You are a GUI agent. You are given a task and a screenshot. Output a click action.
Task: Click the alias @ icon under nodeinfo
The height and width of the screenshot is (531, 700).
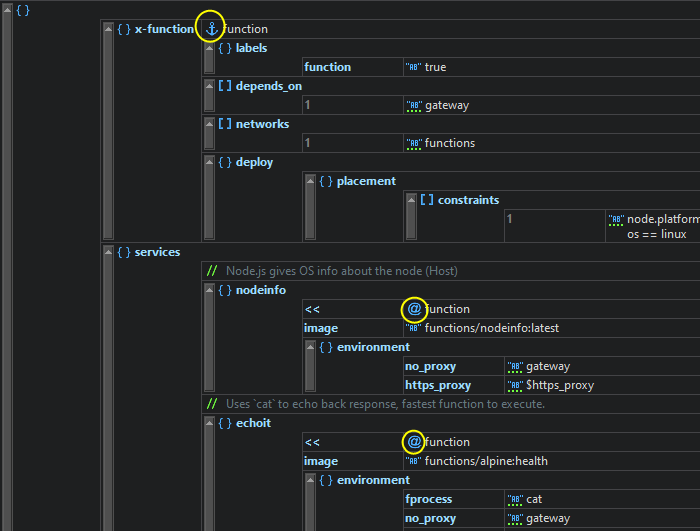[414, 309]
